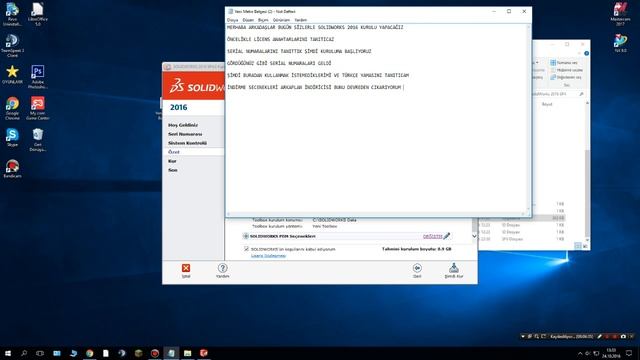
Task: Open Geri Dönüşüm recycle bin
Action: [x=38, y=140]
